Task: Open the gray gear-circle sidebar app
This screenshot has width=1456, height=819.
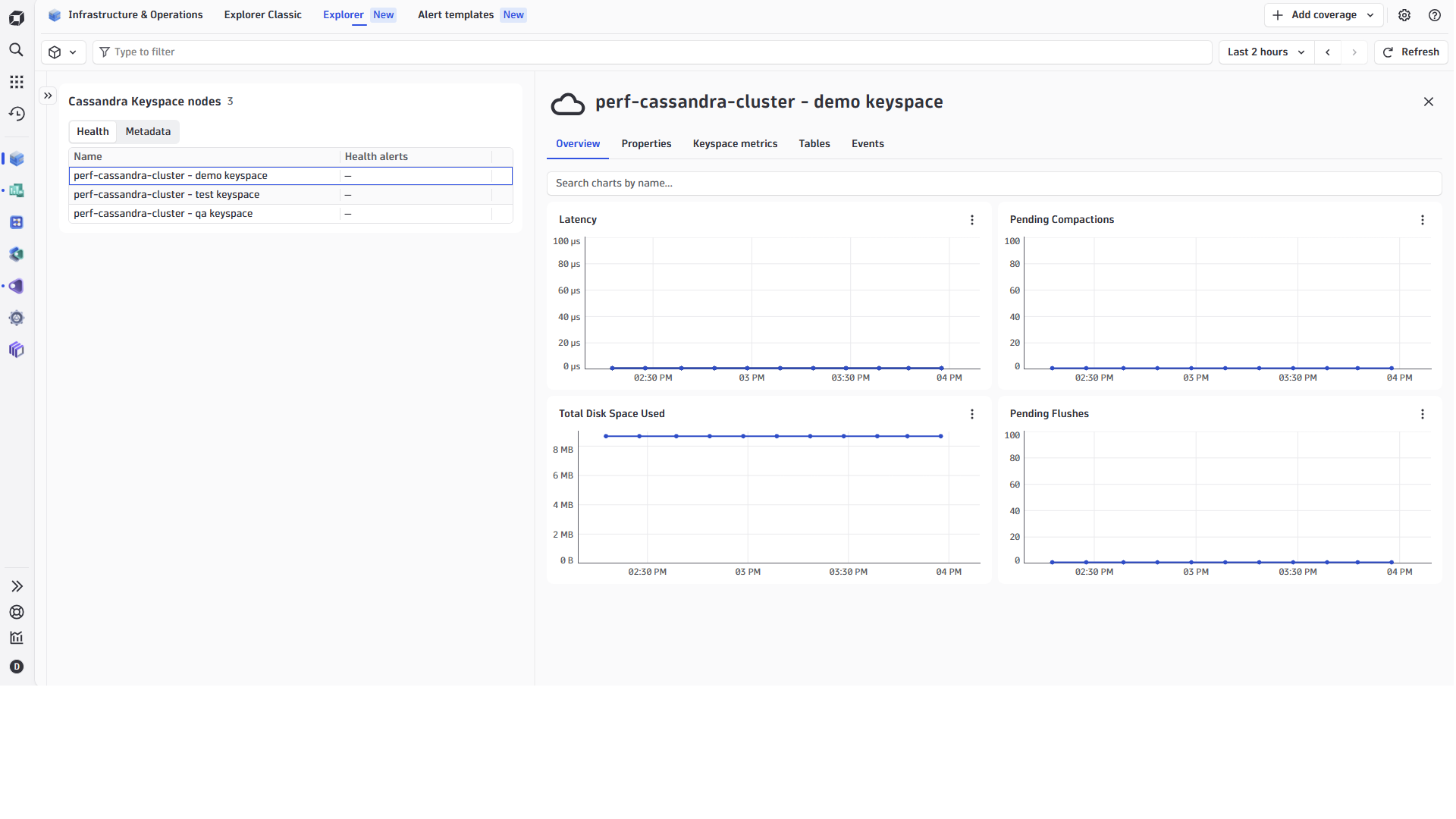Action: pos(17,318)
